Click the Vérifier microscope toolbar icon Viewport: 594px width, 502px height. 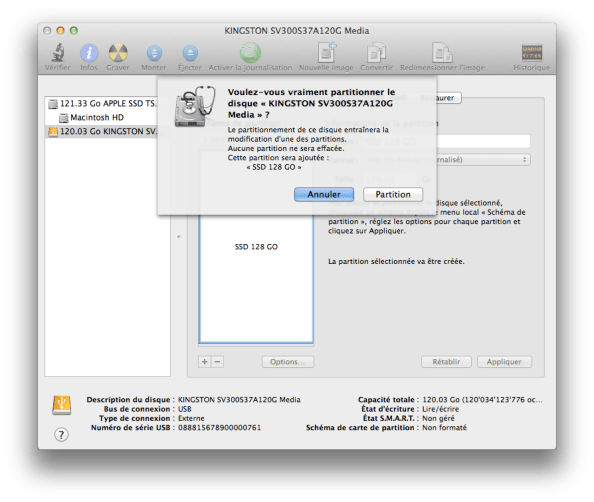(58, 52)
